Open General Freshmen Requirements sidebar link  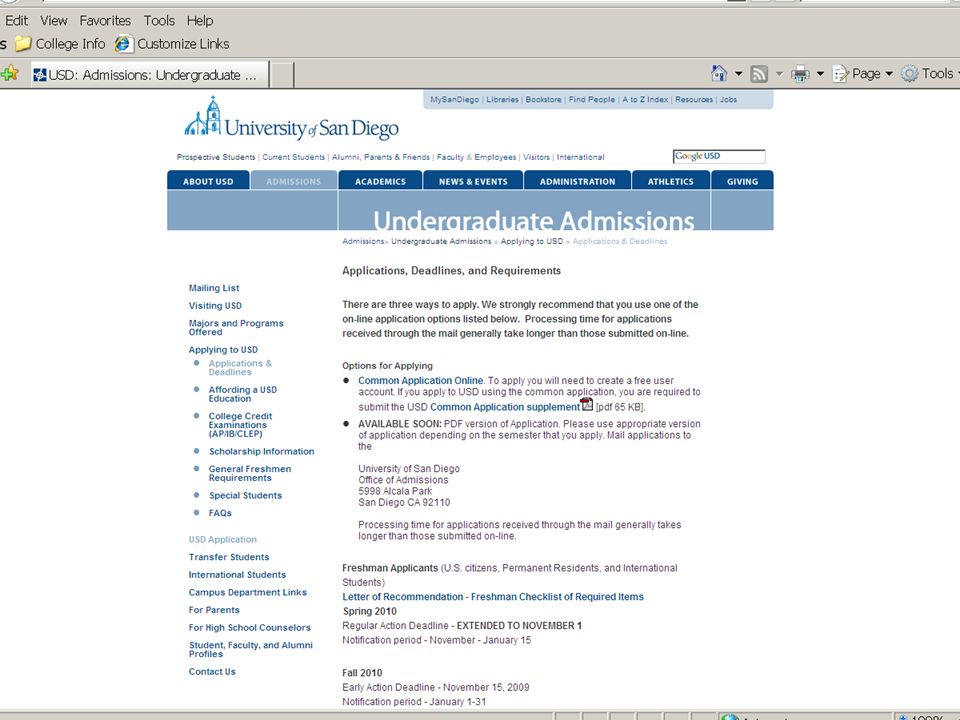click(250, 473)
